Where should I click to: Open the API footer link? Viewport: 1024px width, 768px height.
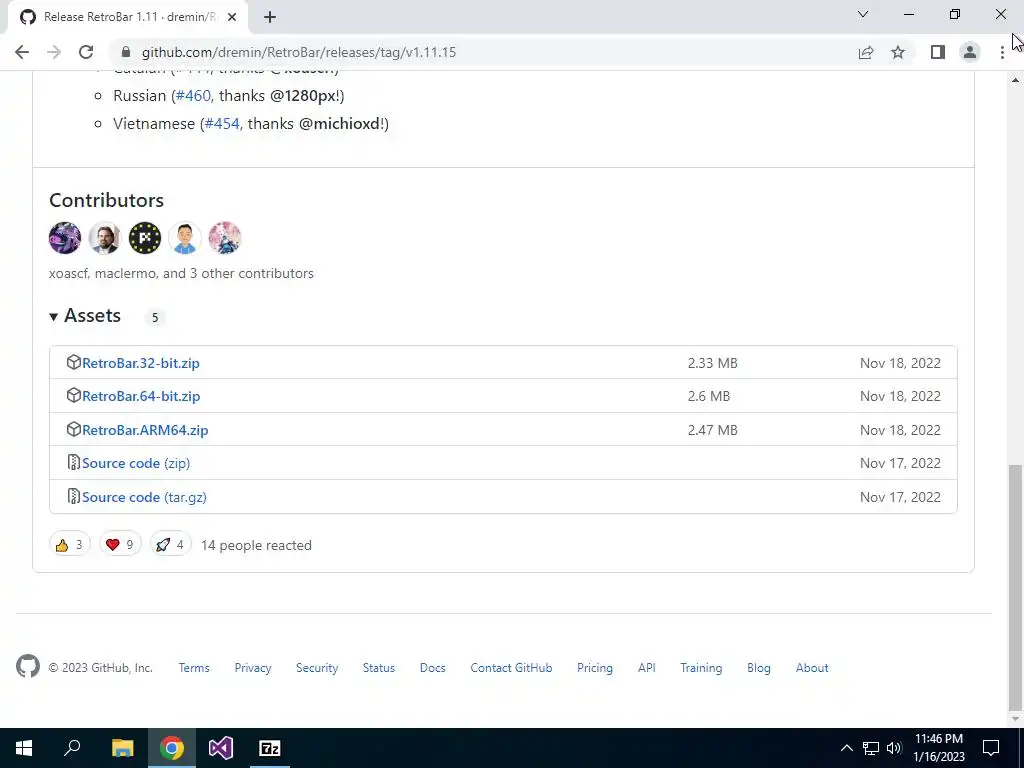click(x=647, y=668)
